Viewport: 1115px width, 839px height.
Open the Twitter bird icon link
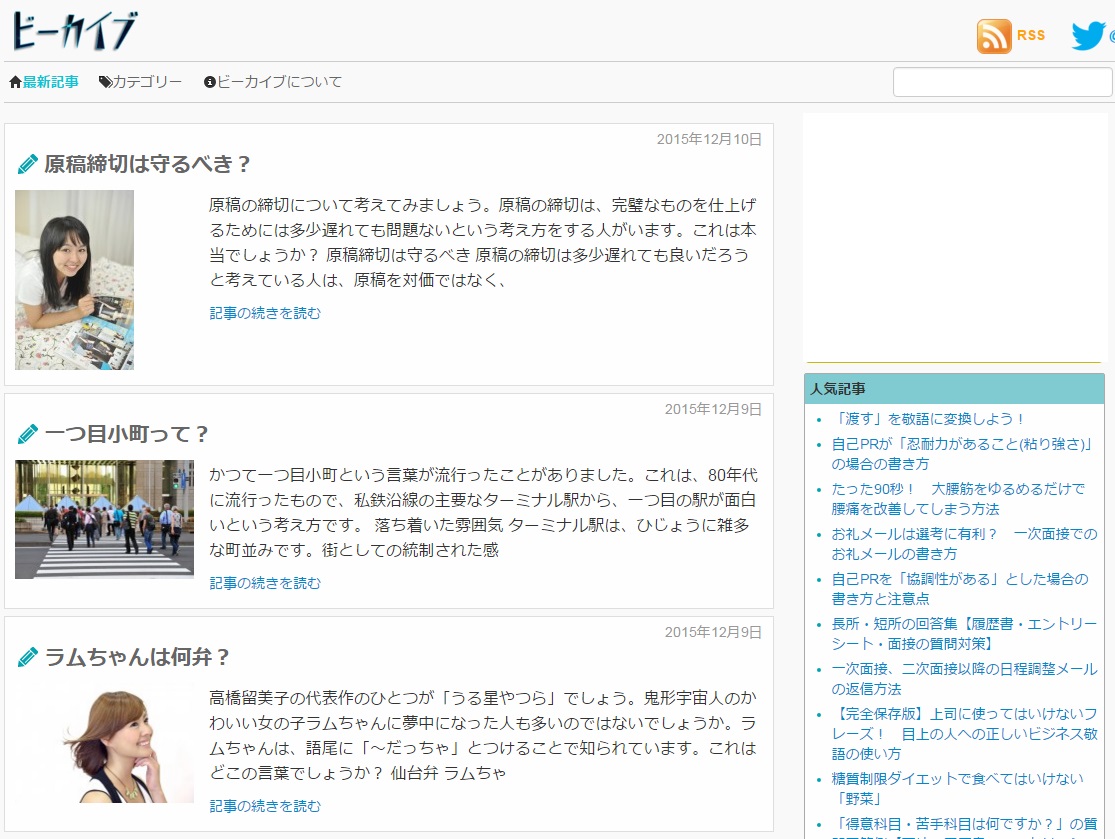[1088, 36]
